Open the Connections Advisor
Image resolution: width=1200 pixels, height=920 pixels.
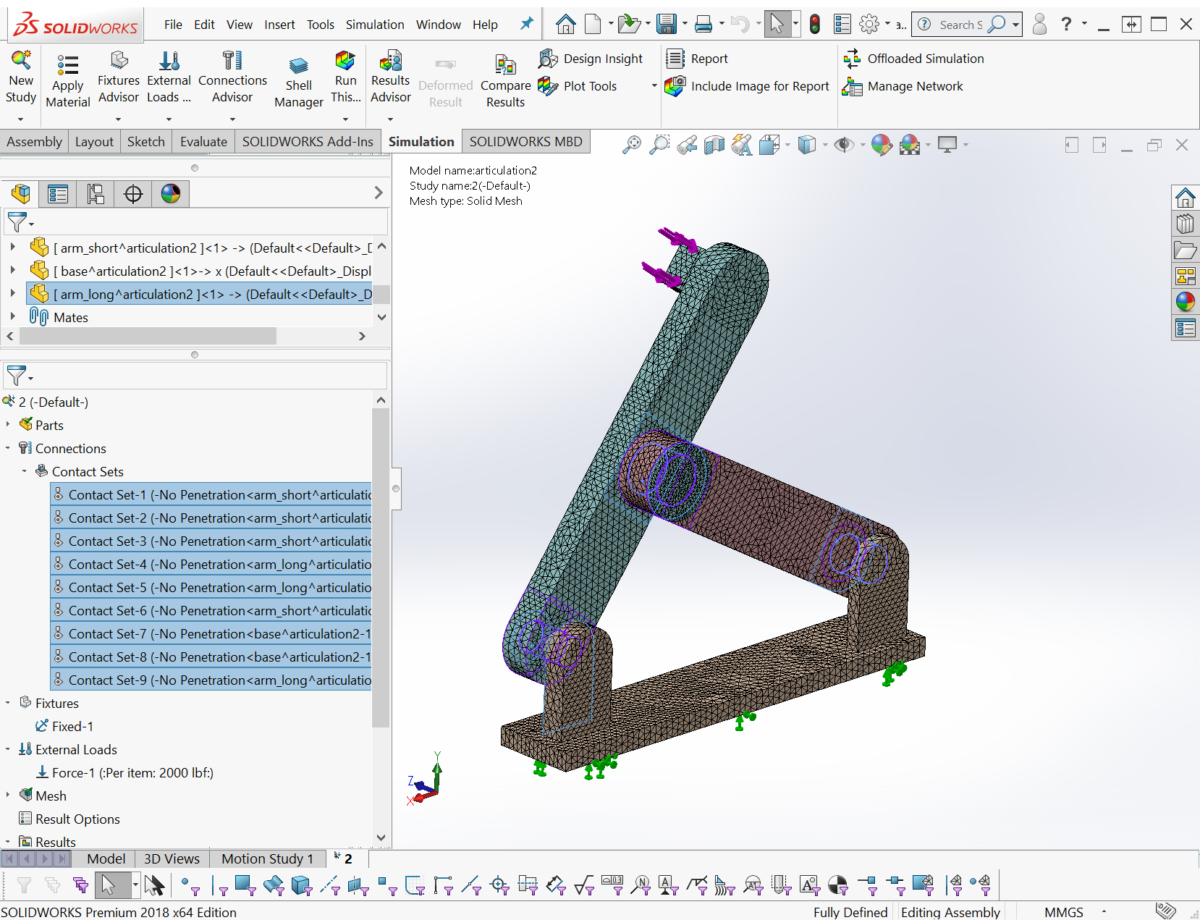[x=232, y=78]
